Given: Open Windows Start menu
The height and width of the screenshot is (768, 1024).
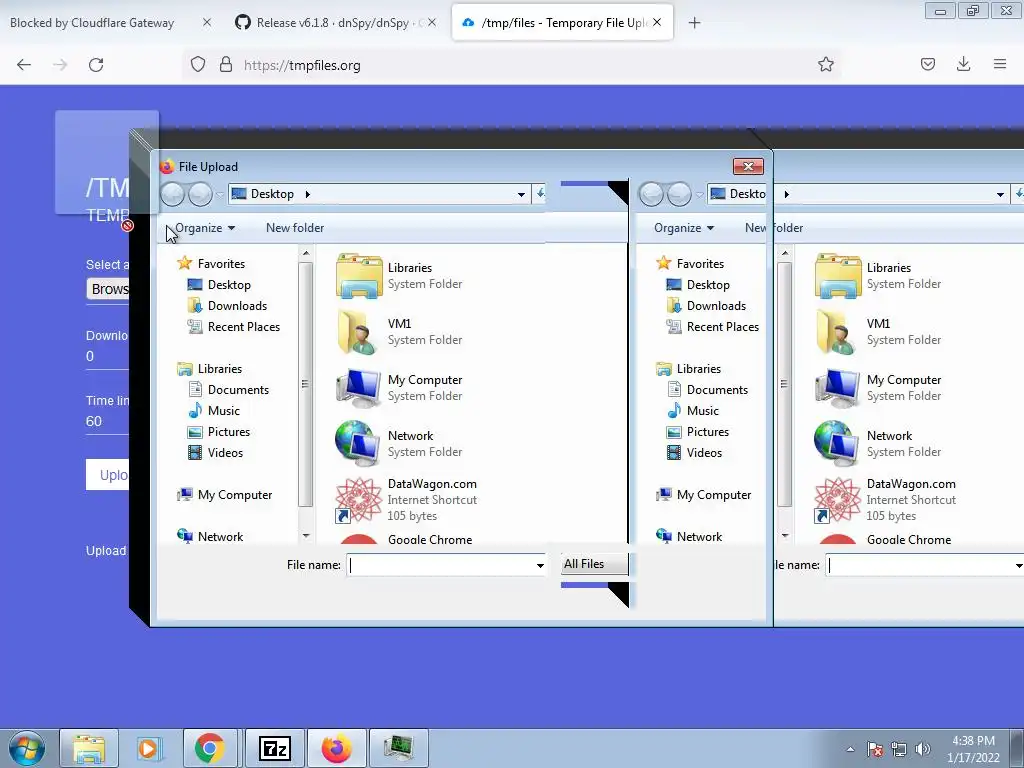Looking at the screenshot, I should 27,748.
